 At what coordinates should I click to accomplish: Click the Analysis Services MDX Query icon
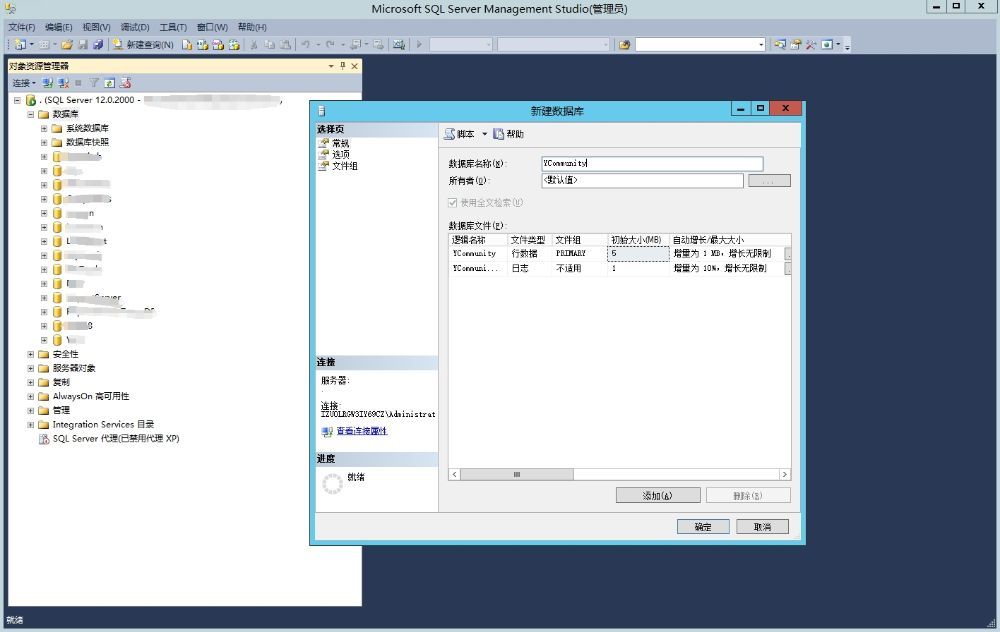point(202,45)
